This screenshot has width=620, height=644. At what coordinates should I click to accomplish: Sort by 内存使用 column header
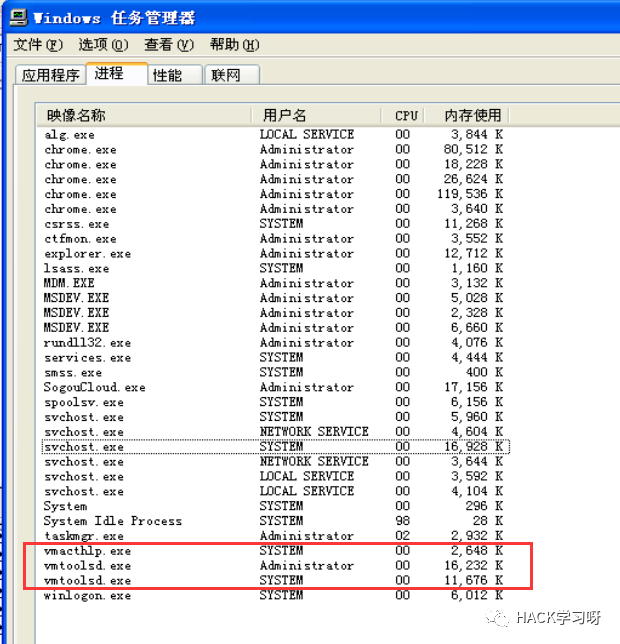click(467, 115)
